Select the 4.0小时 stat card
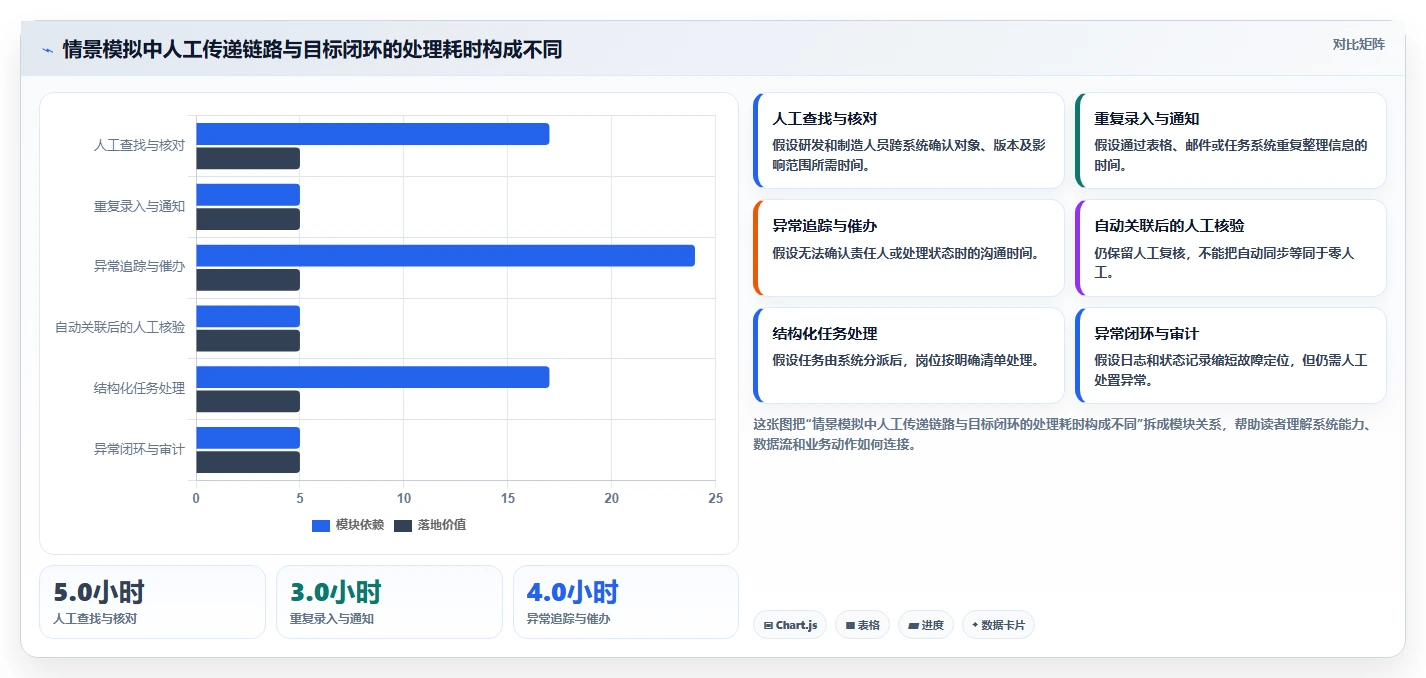Screen dimensions: 1426x678 coord(626,602)
